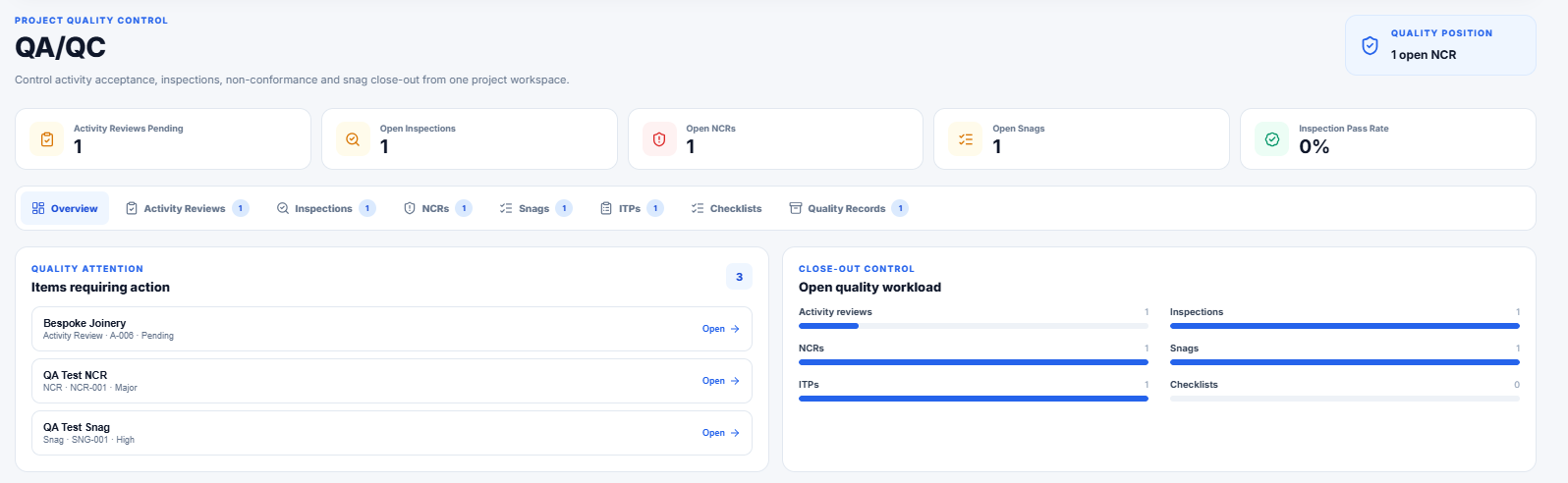The width and height of the screenshot is (1568, 483).
Task: Click the Open NCRs stat card
Action: pyautogui.click(x=776, y=139)
